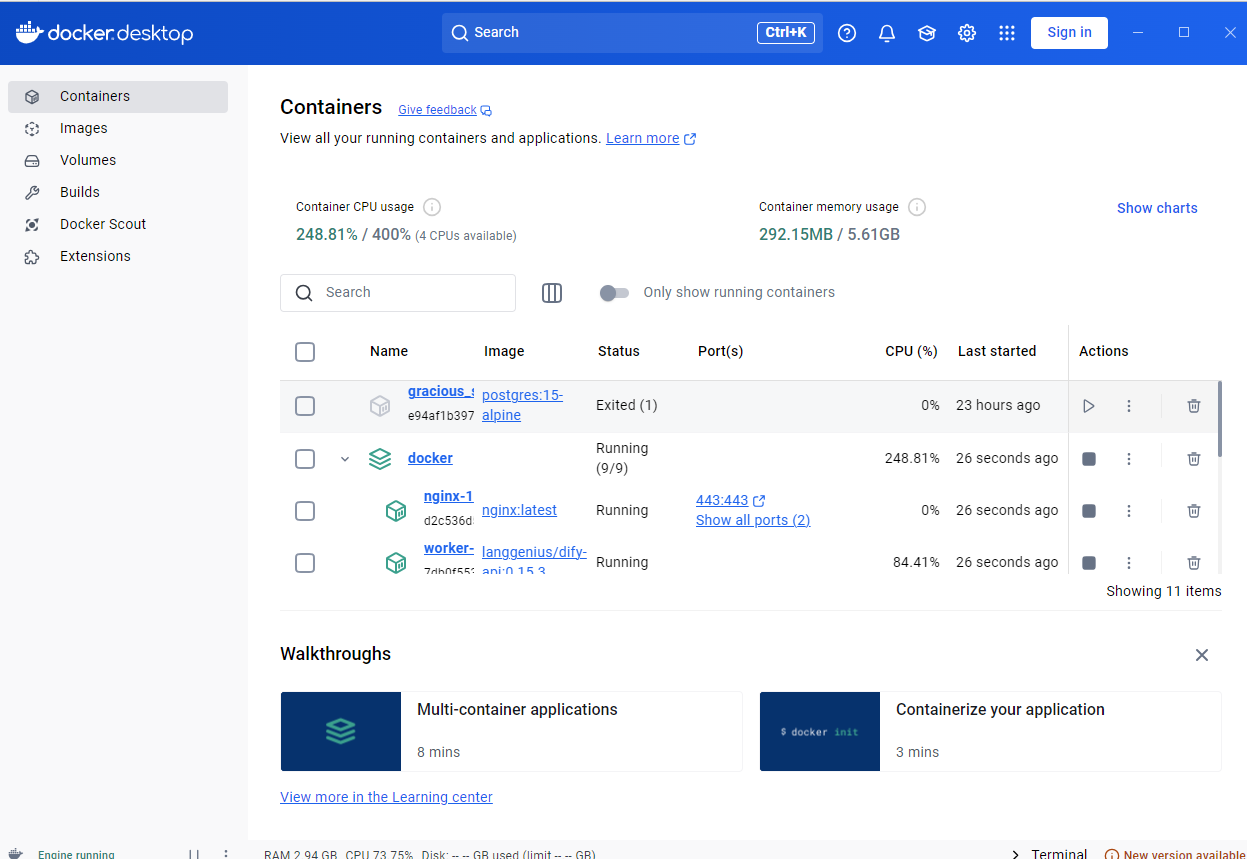Viewport: 1247px width, 859px height.
Task: Click the global Search bar in header
Action: [x=632, y=33]
